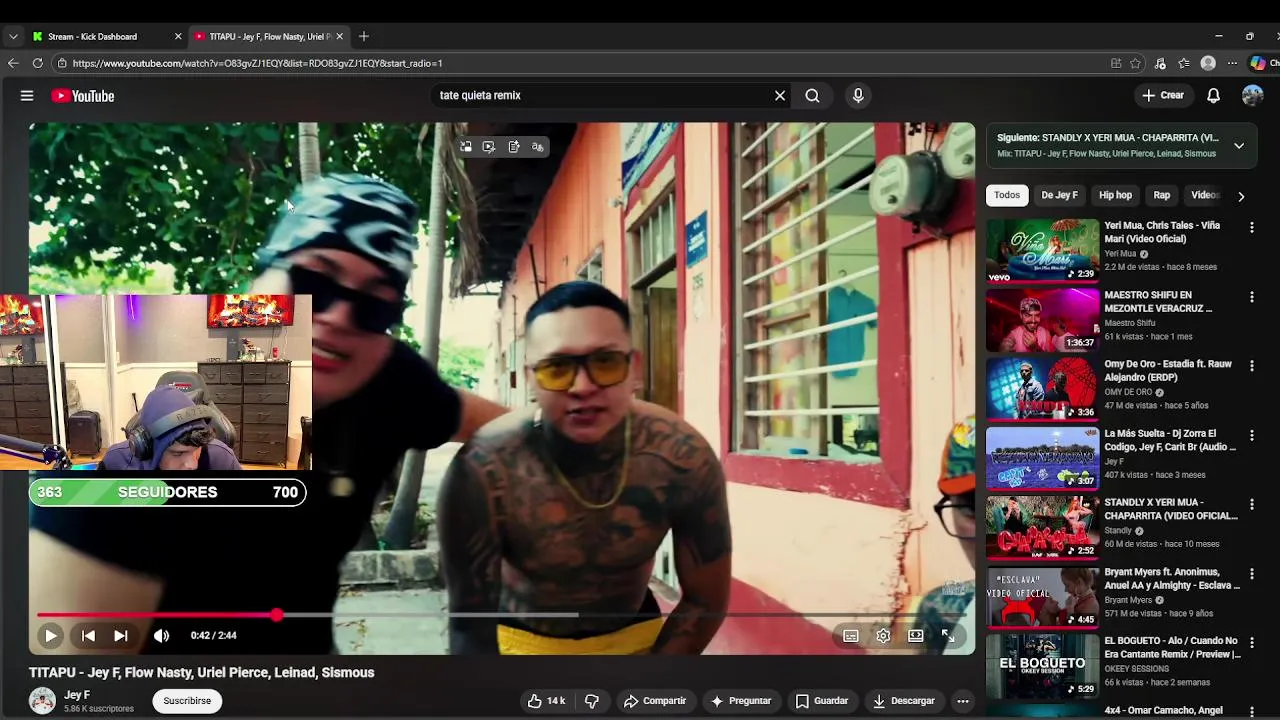Toggle subtitles on the player

(x=851, y=636)
